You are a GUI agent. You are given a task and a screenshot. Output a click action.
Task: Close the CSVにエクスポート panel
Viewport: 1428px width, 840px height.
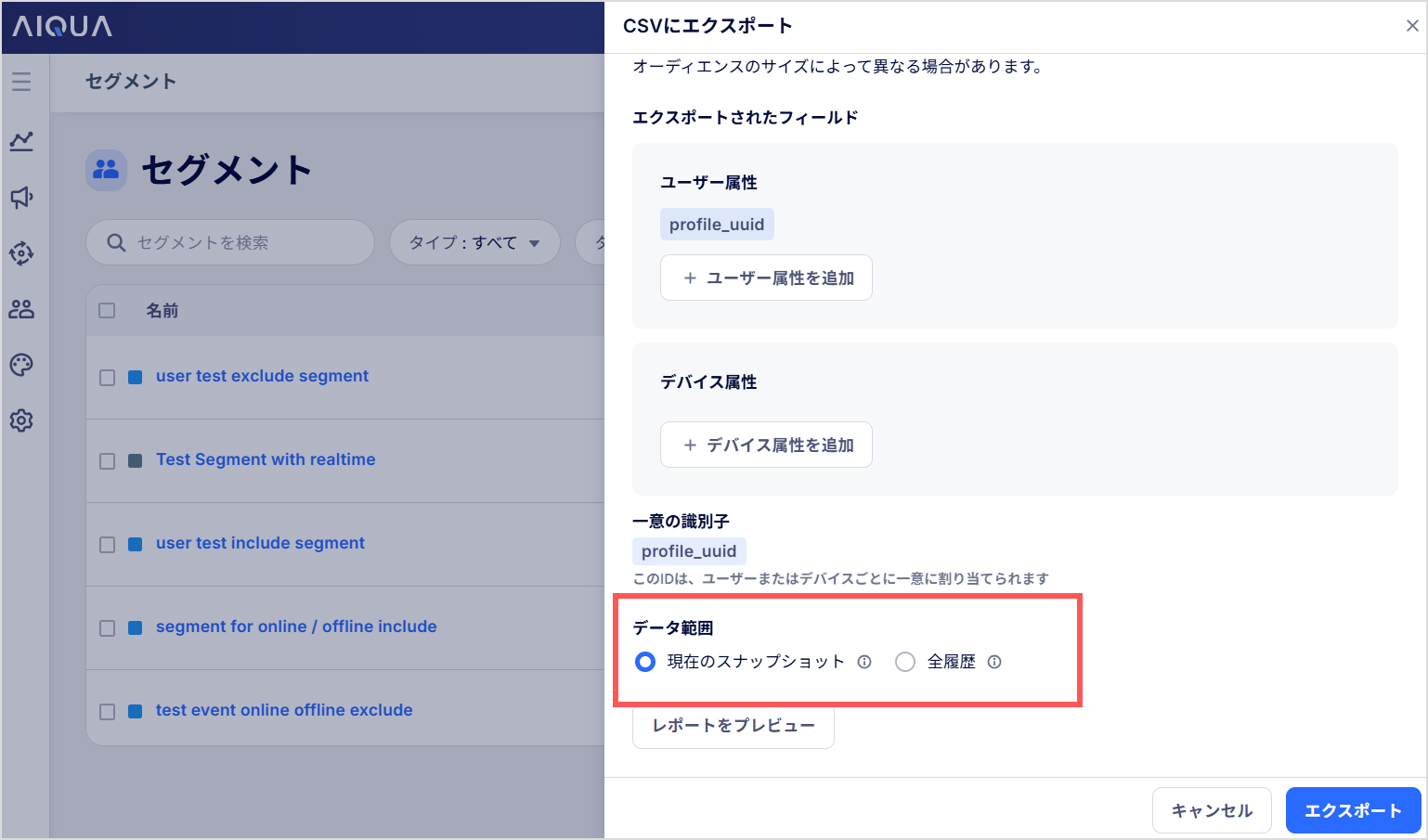point(1412,26)
